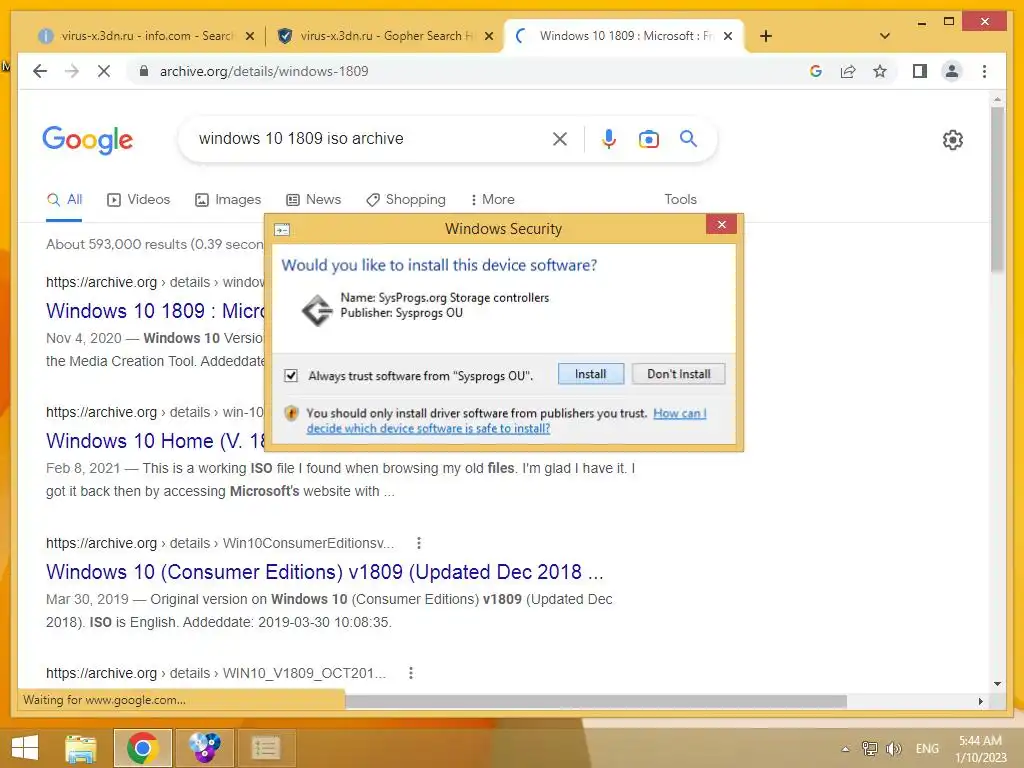Screen dimensions: 1024x768
Task: Show hidden tray icons arrow
Action: tap(846, 749)
